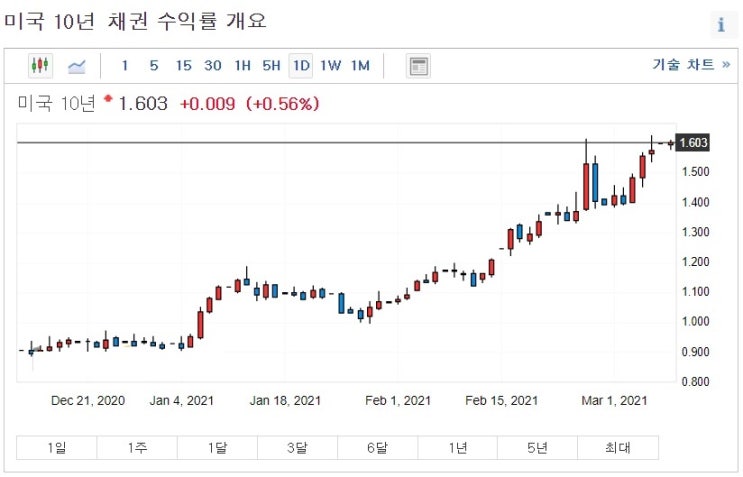Set chart range to 1년
Viewport: 743px width, 477px height.
457,448
